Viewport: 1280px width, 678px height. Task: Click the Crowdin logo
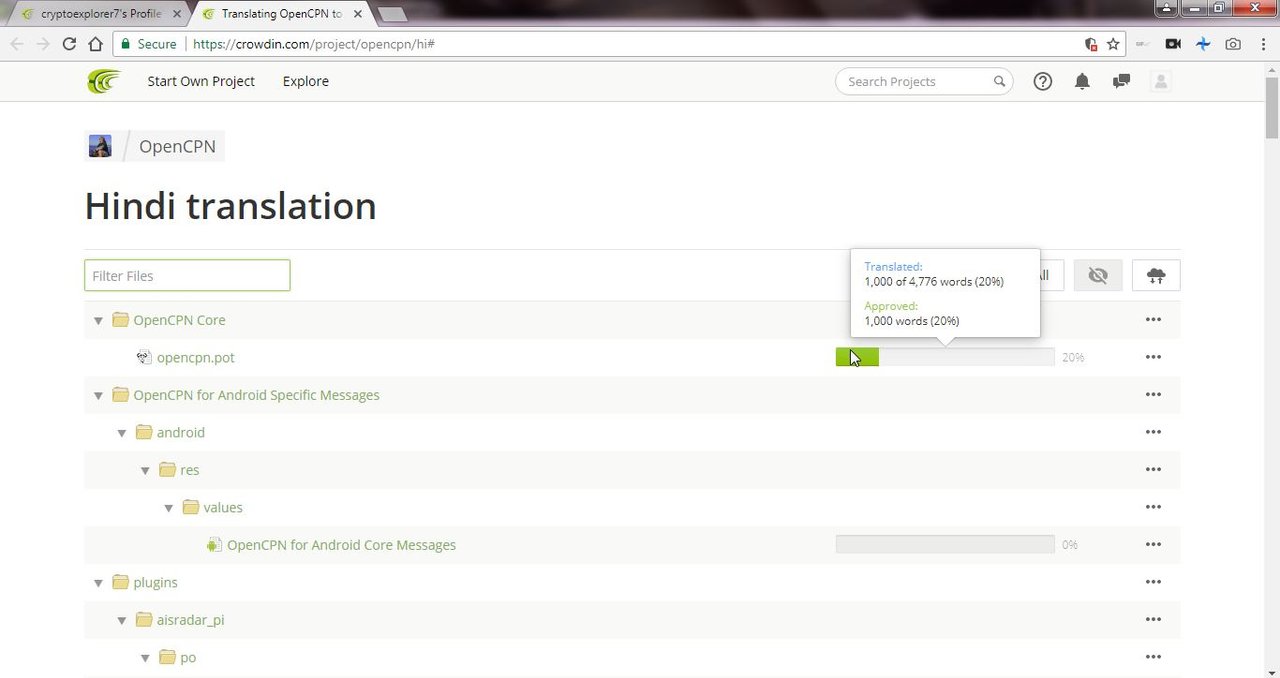coord(103,81)
